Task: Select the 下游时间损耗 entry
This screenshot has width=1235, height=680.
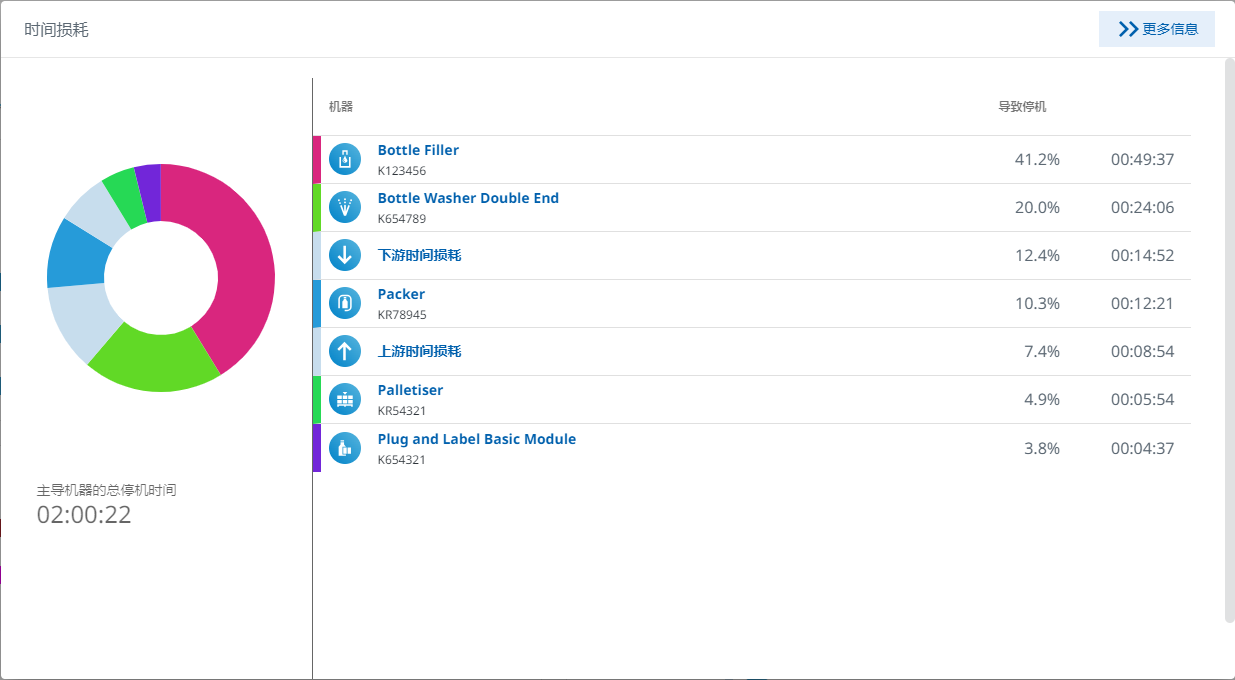Action: [419, 255]
